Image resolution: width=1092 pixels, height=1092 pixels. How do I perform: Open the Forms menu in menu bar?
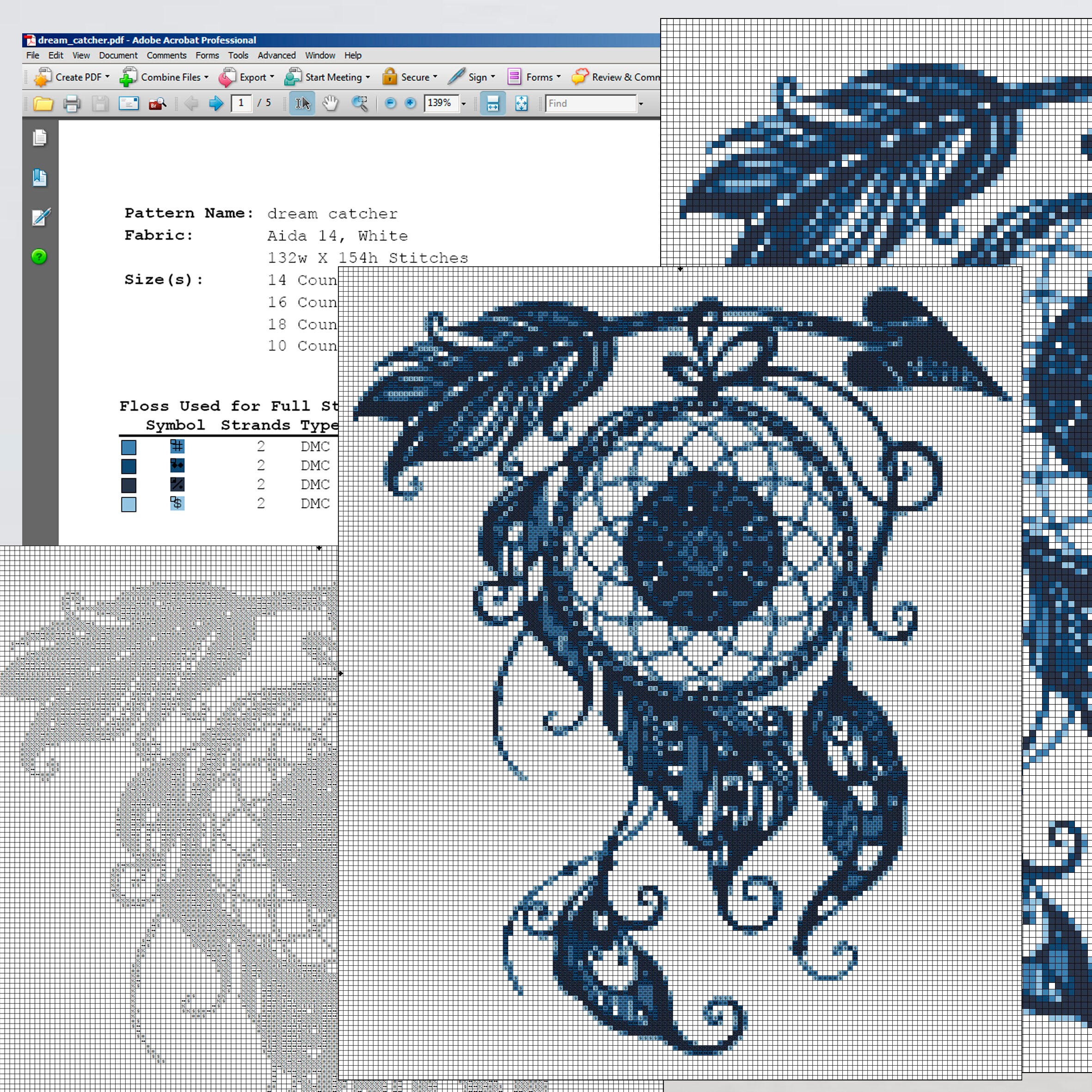[208, 55]
